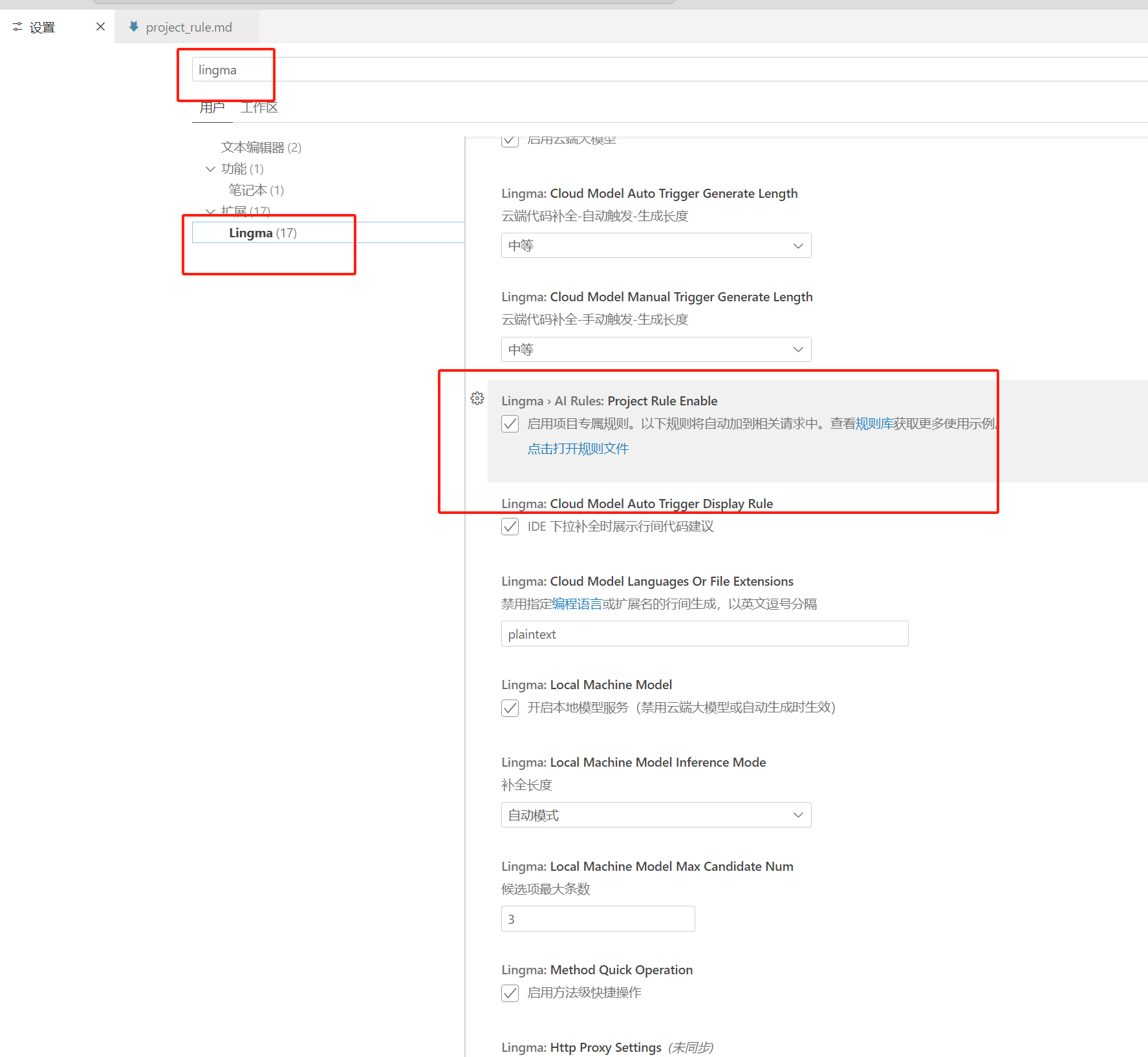Open the gear menu for Project Rule Enable
The height and width of the screenshot is (1057, 1148).
477,398
